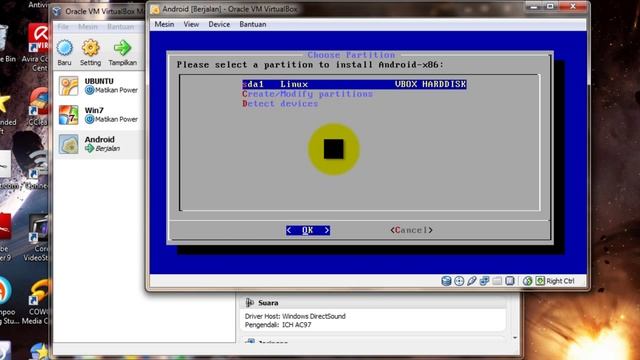Open the Bantuan menu in Android VM window
This screenshot has height=360, width=640.
click(253, 24)
